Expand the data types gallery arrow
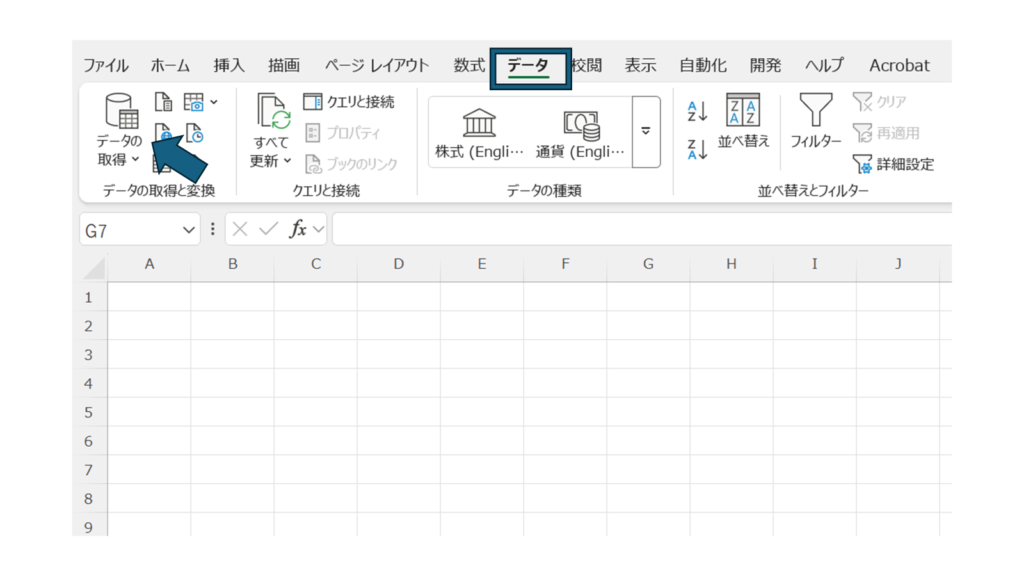 click(x=646, y=132)
